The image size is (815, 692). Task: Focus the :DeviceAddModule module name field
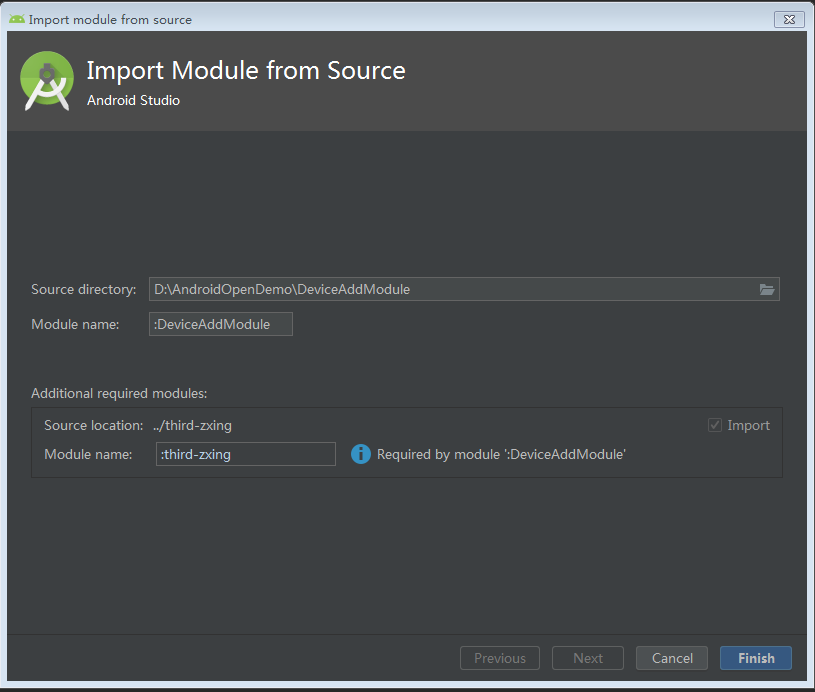pos(221,324)
